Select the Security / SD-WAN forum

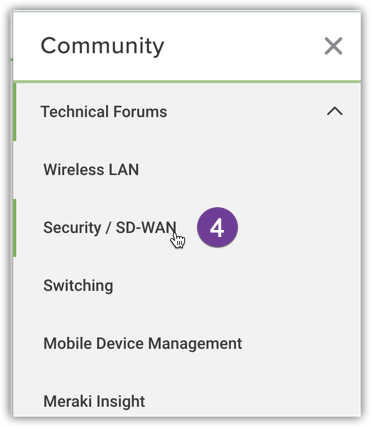[110, 228]
